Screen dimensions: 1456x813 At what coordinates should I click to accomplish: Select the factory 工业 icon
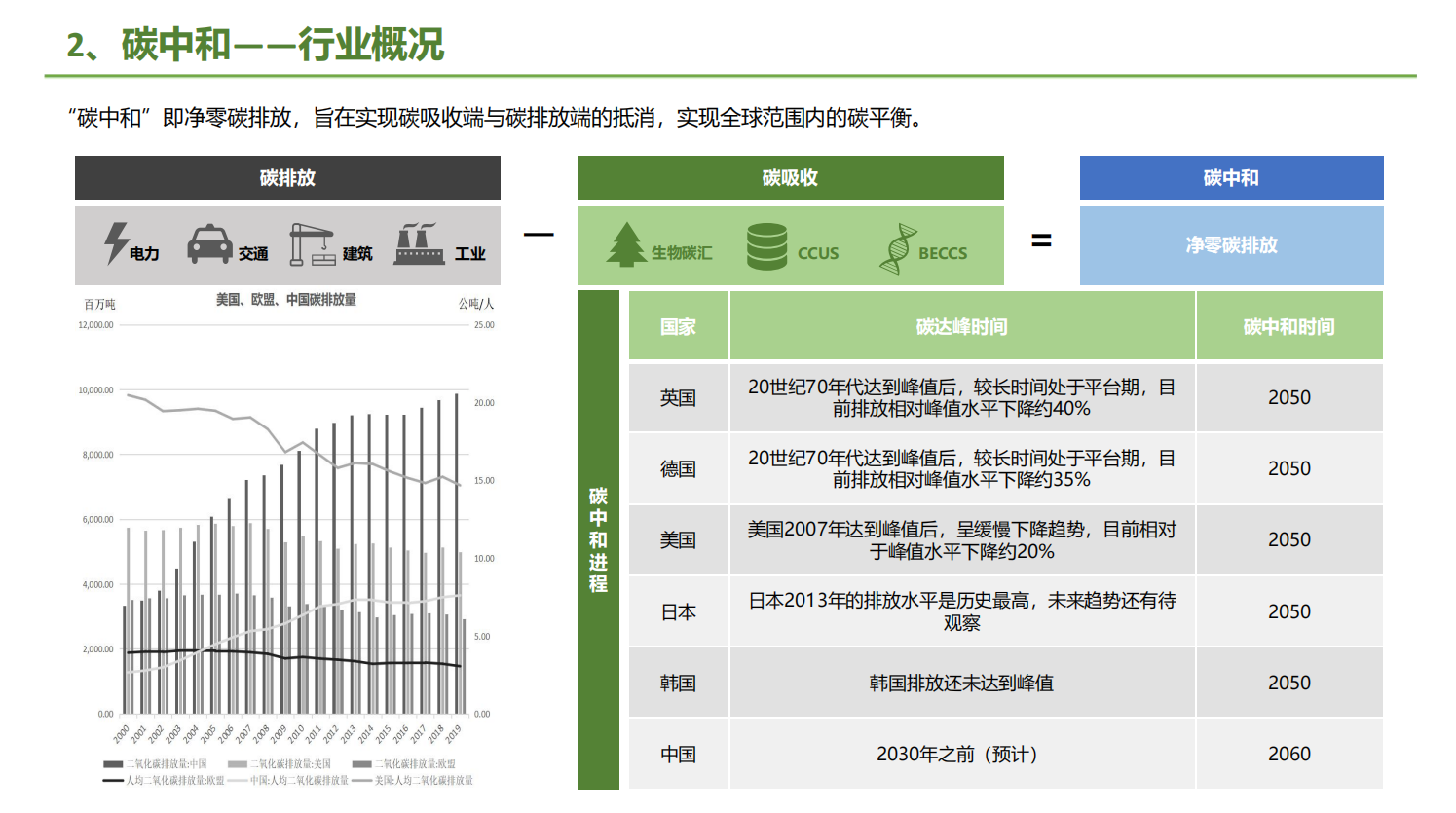[419, 244]
